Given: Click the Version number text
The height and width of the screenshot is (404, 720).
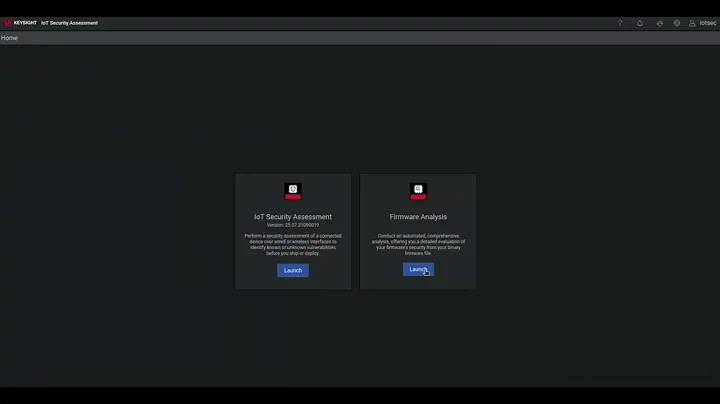Looking at the screenshot, I should pyautogui.click(x=292, y=225).
